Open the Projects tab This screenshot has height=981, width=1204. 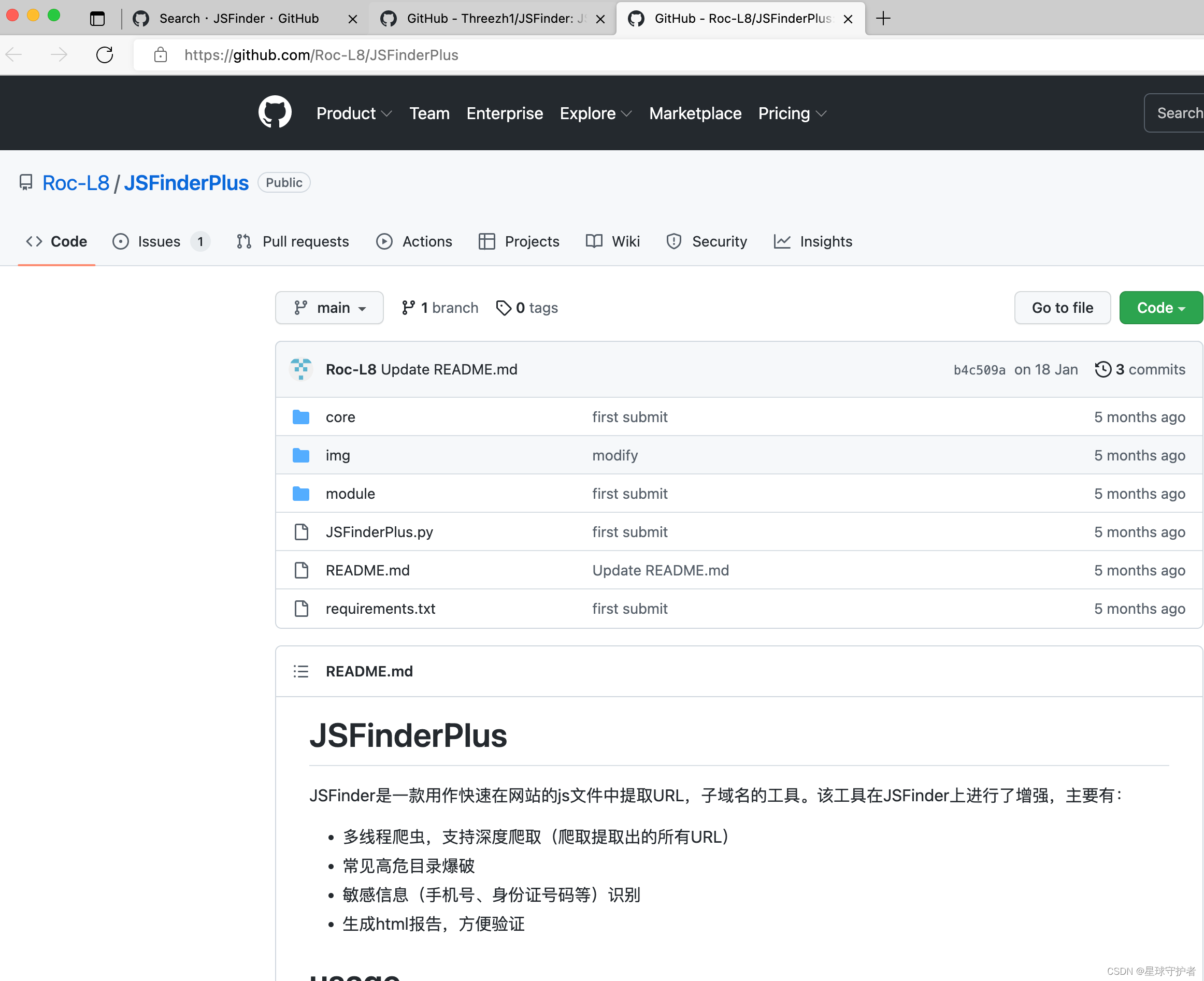[519, 242]
